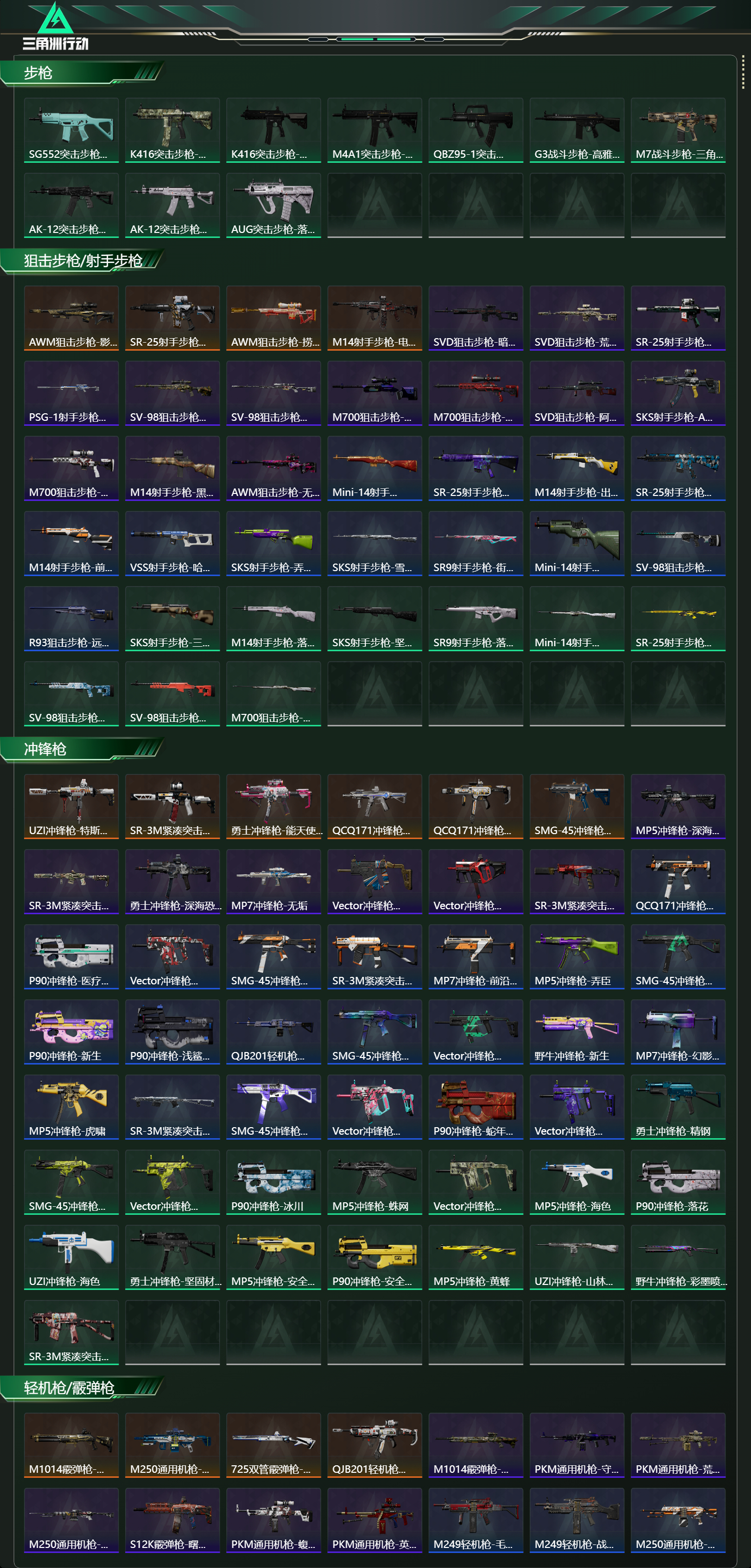The width and height of the screenshot is (751, 1568).
Task: Open the QBZ95-1突击 rifle skin
Action: [476, 130]
